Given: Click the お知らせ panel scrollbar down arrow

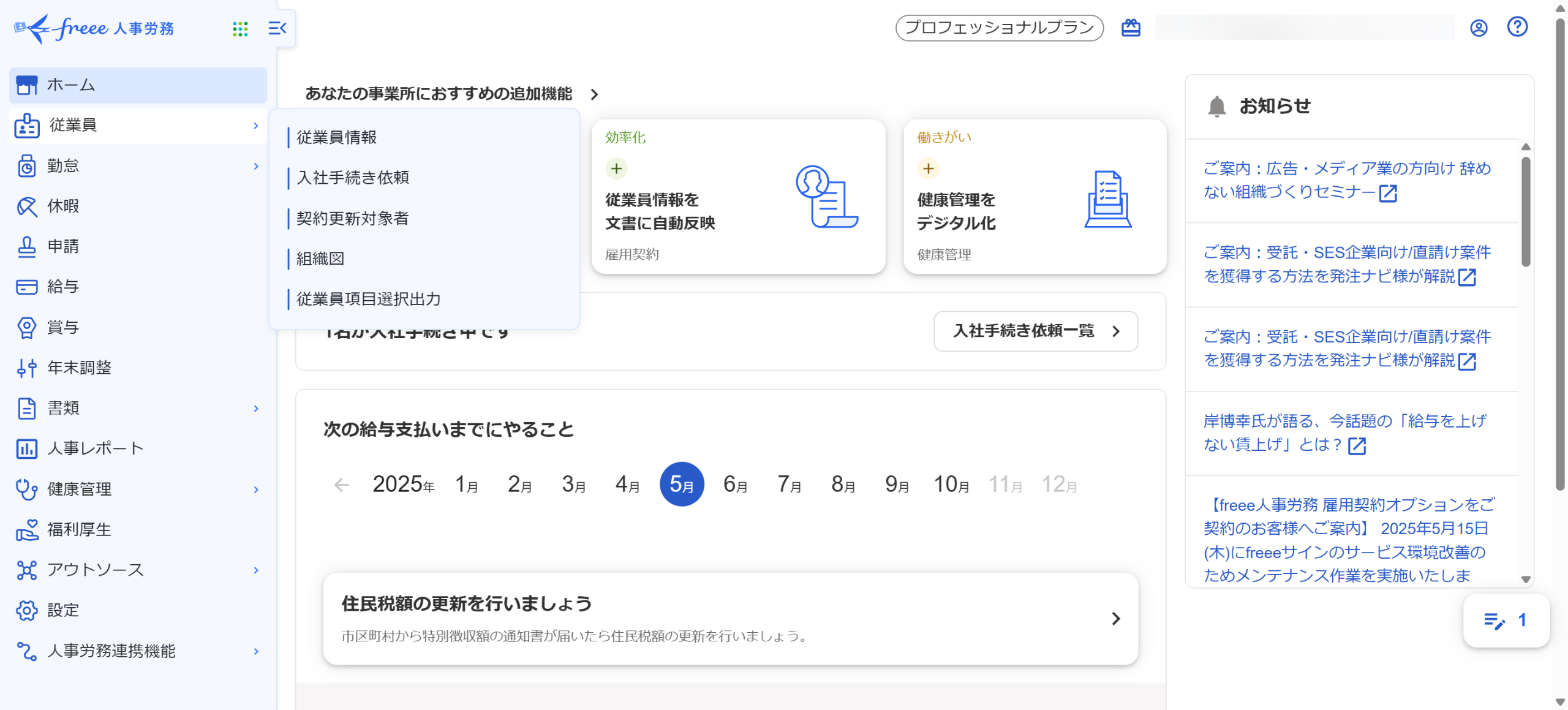Looking at the screenshot, I should 1526,579.
